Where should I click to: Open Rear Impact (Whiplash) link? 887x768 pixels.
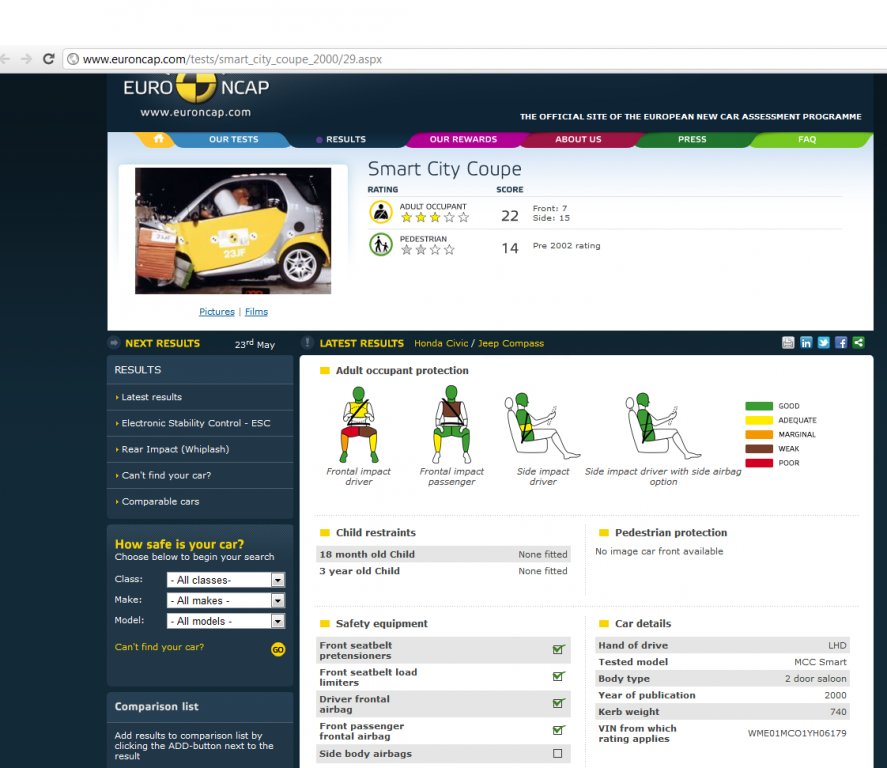tap(175, 449)
